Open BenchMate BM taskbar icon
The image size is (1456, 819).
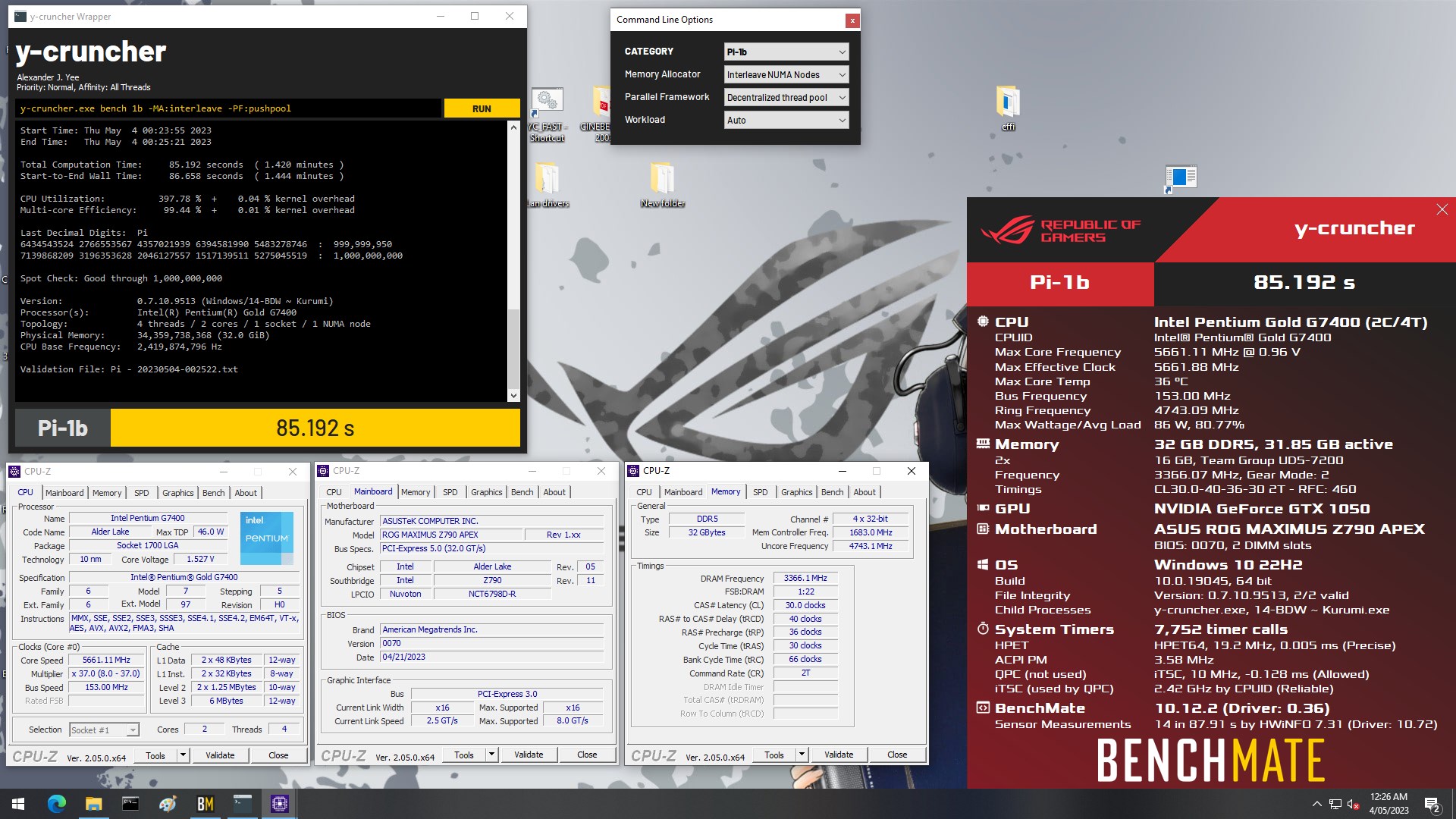(205, 804)
